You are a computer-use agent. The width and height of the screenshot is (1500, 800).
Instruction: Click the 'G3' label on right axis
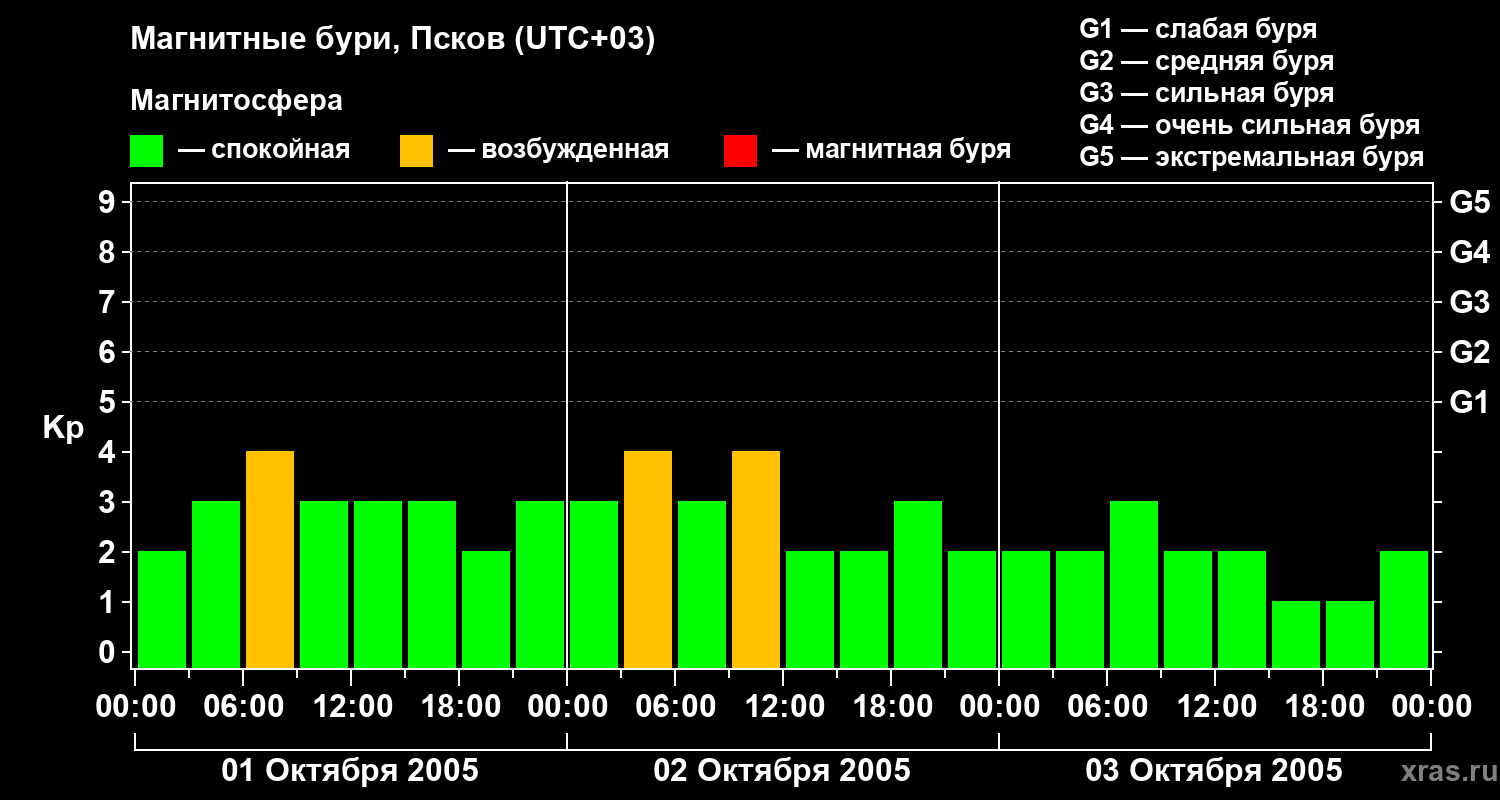pyautogui.click(x=1470, y=302)
